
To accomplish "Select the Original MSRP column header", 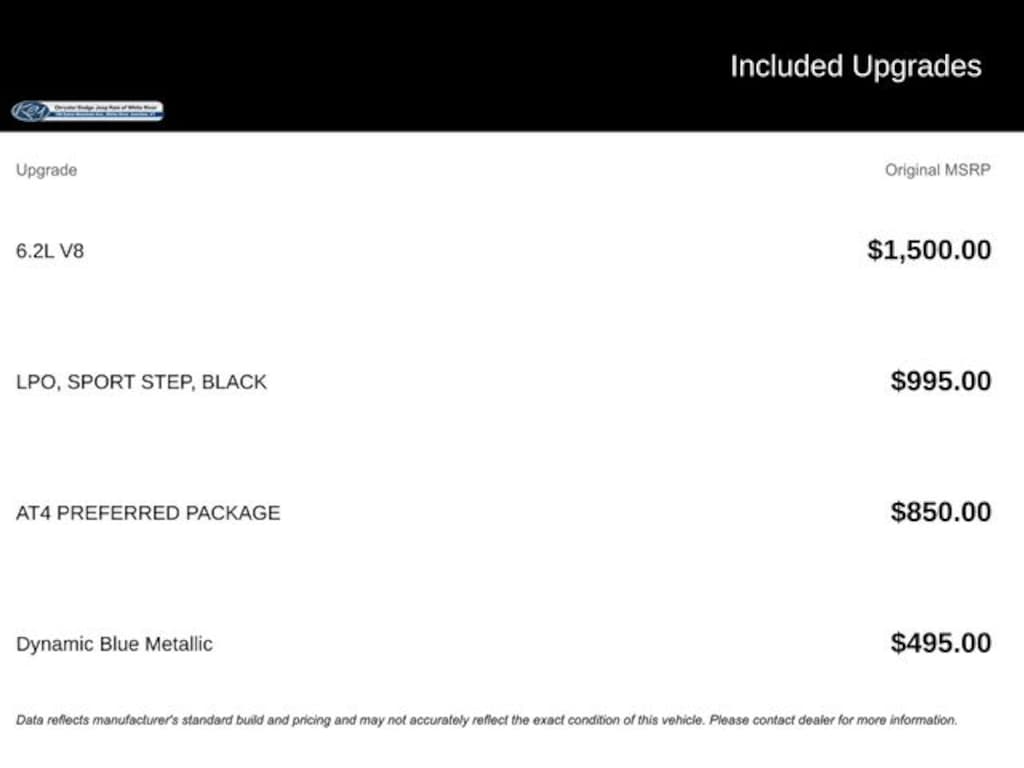I will pyautogui.click(x=937, y=170).
